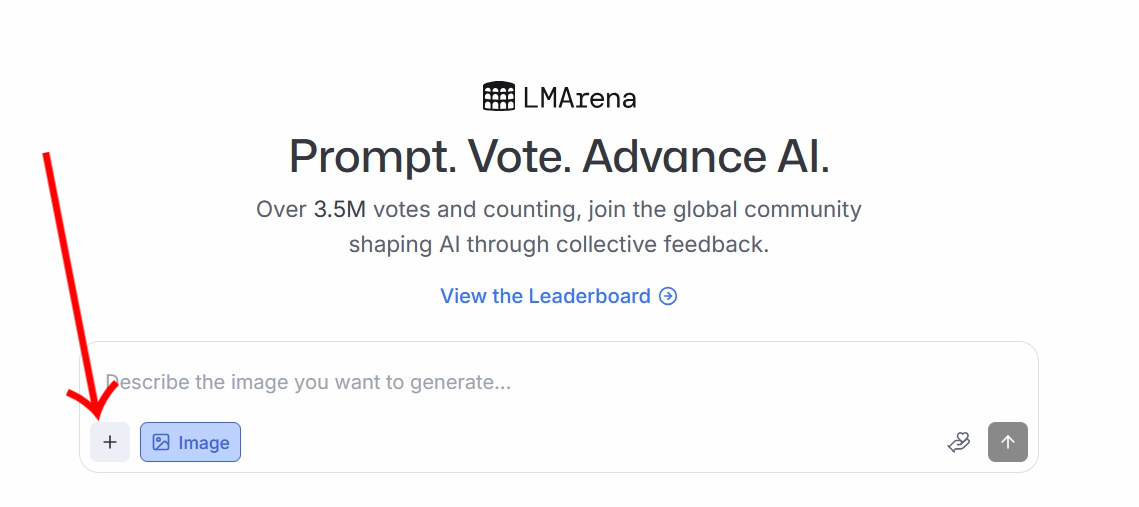Click the 'join the global community' text
This screenshot has height=507, width=1139.
[x=725, y=210]
